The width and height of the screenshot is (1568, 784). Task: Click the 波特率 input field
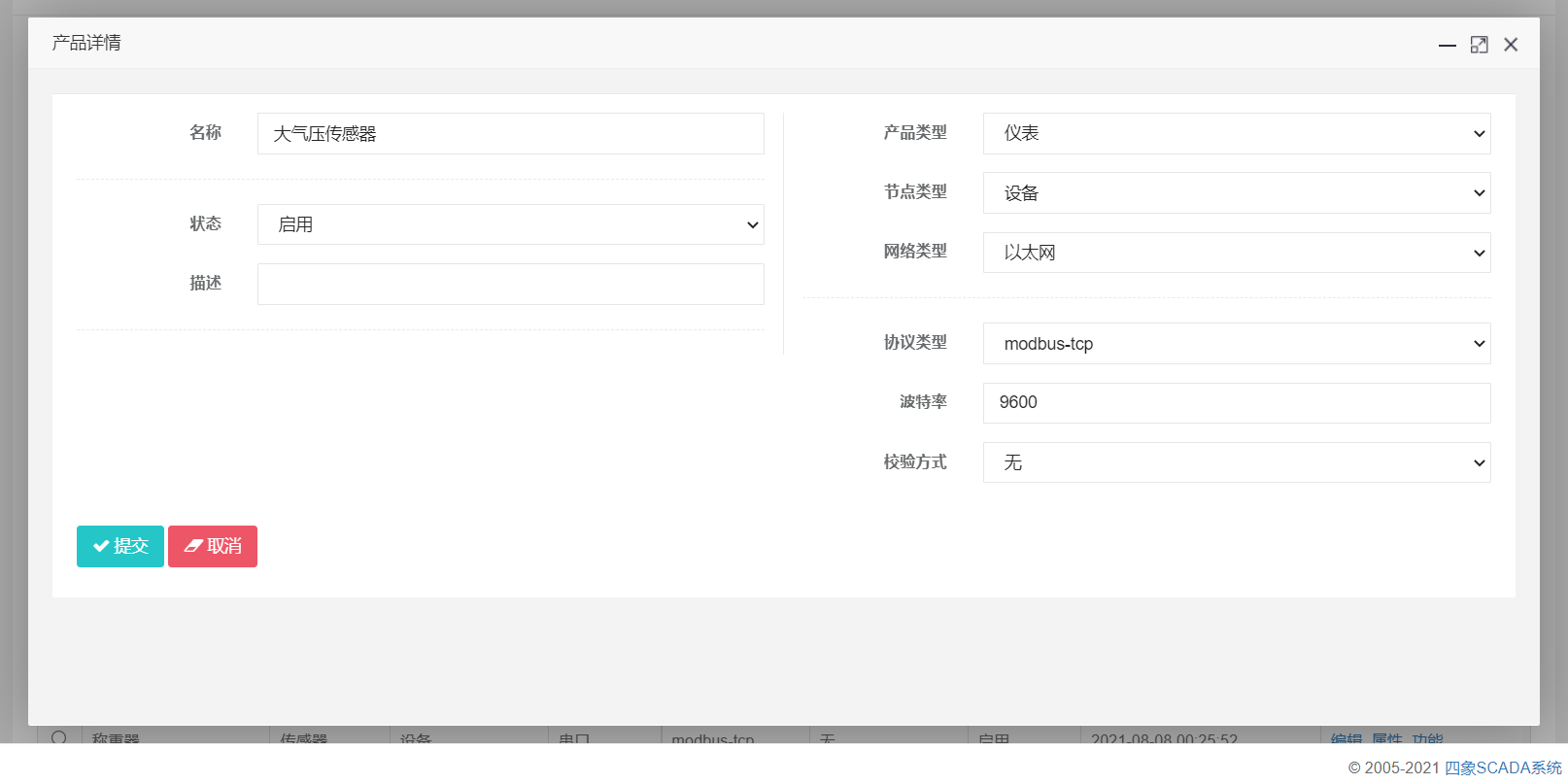pyautogui.click(x=1237, y=403)
